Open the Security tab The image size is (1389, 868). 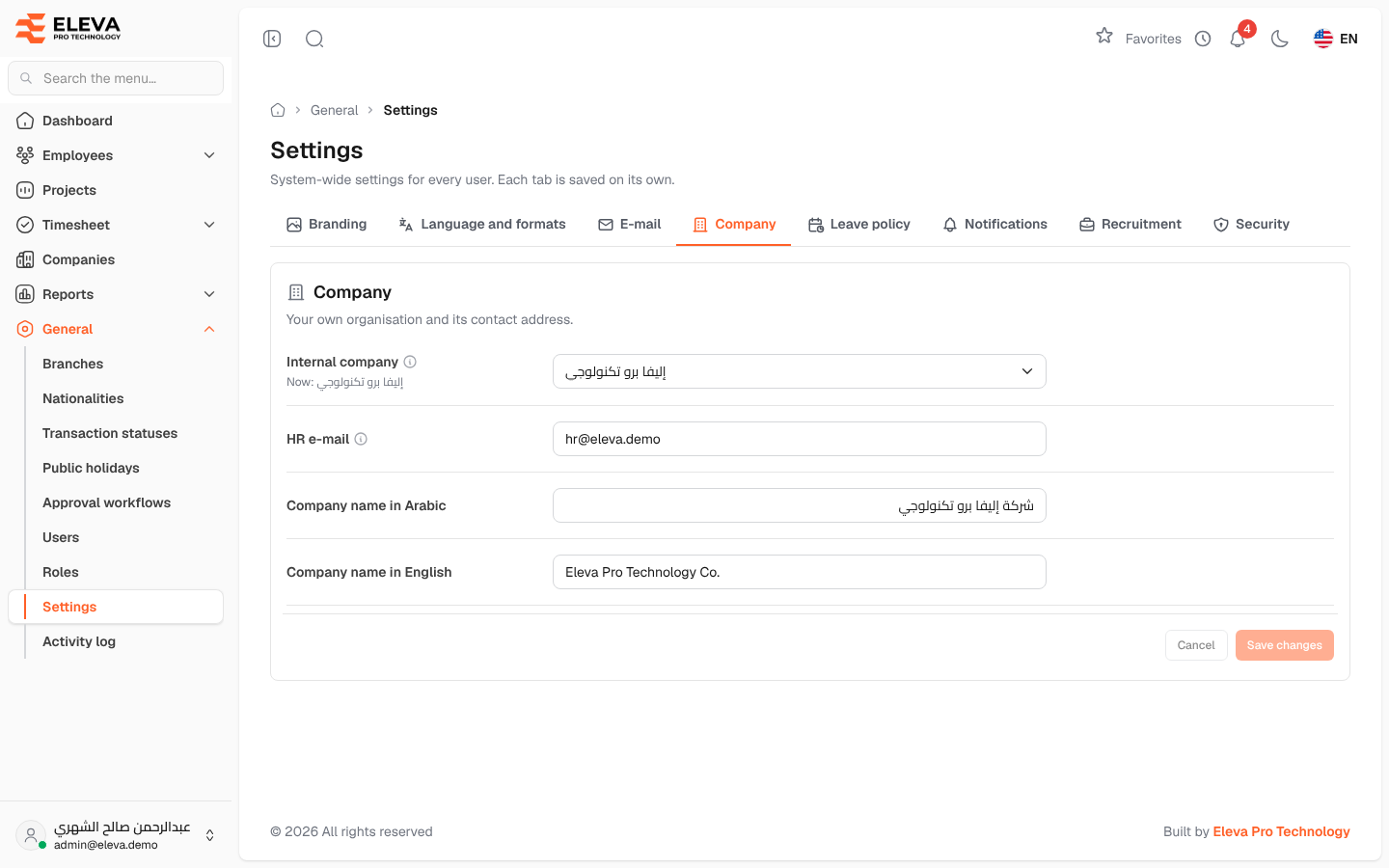point(1251,224)
